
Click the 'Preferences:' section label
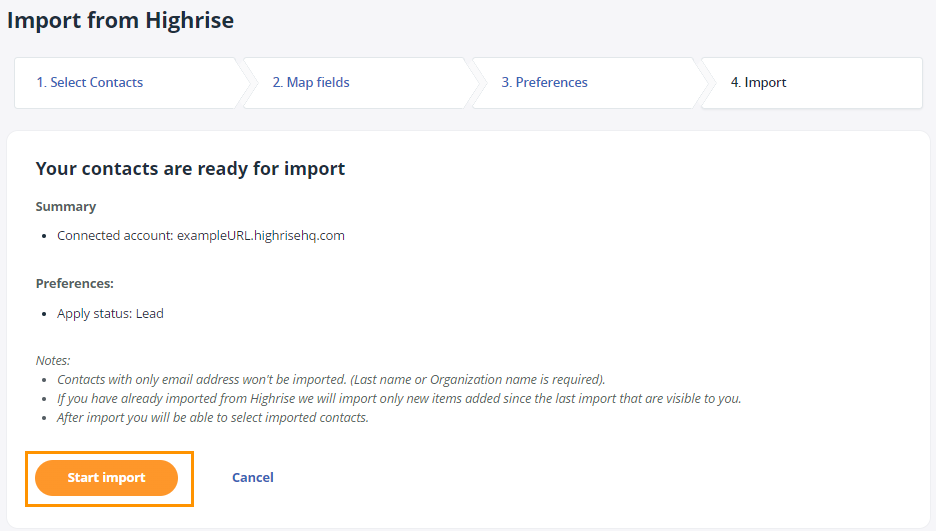(75, 283)
